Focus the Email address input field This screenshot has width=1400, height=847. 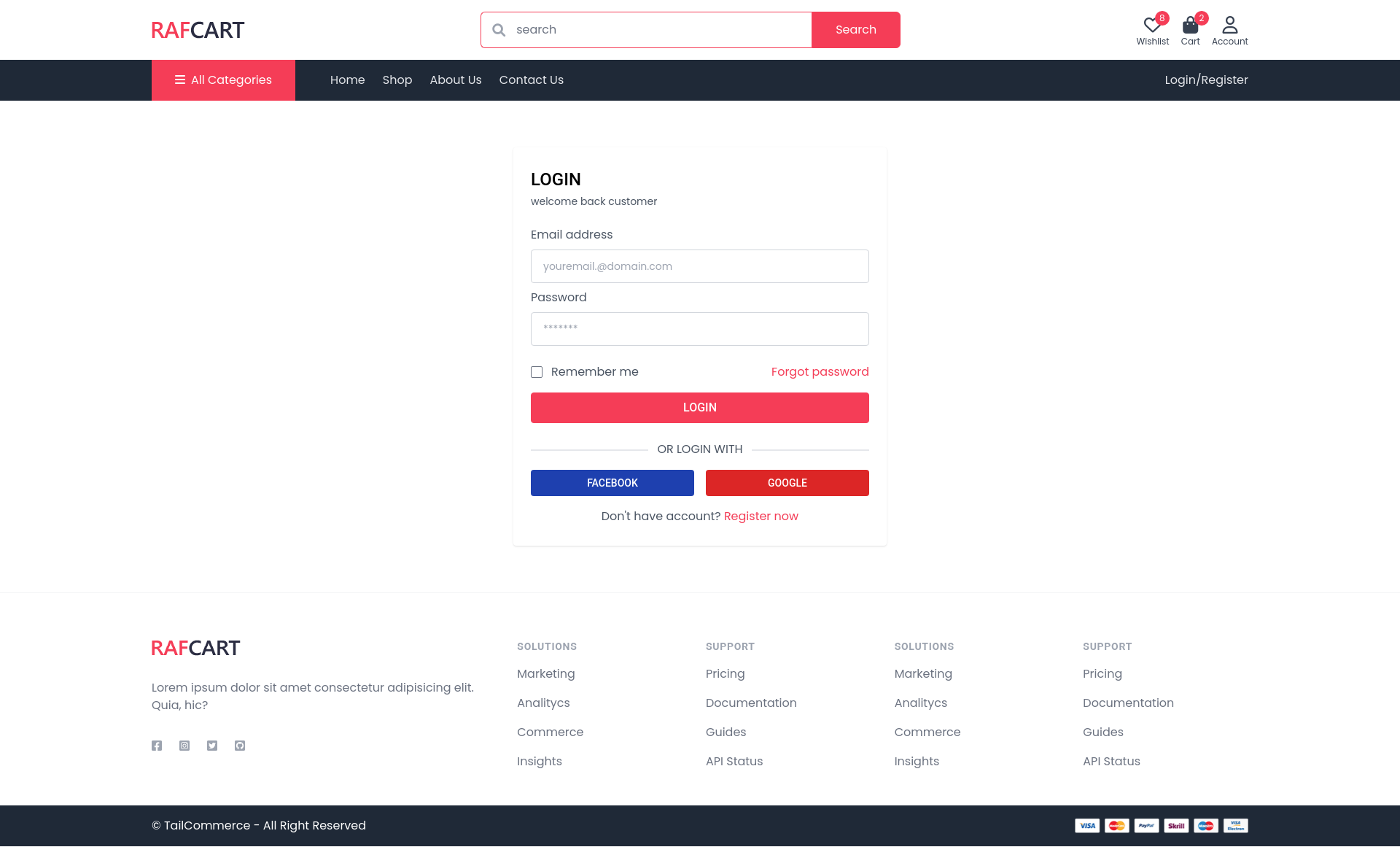[699, 266]
